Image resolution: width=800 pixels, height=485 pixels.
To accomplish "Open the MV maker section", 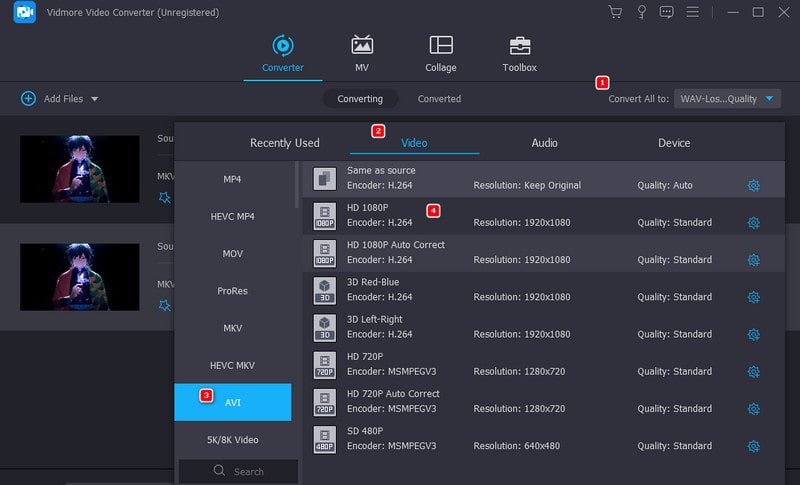I will tap(362, 54).
